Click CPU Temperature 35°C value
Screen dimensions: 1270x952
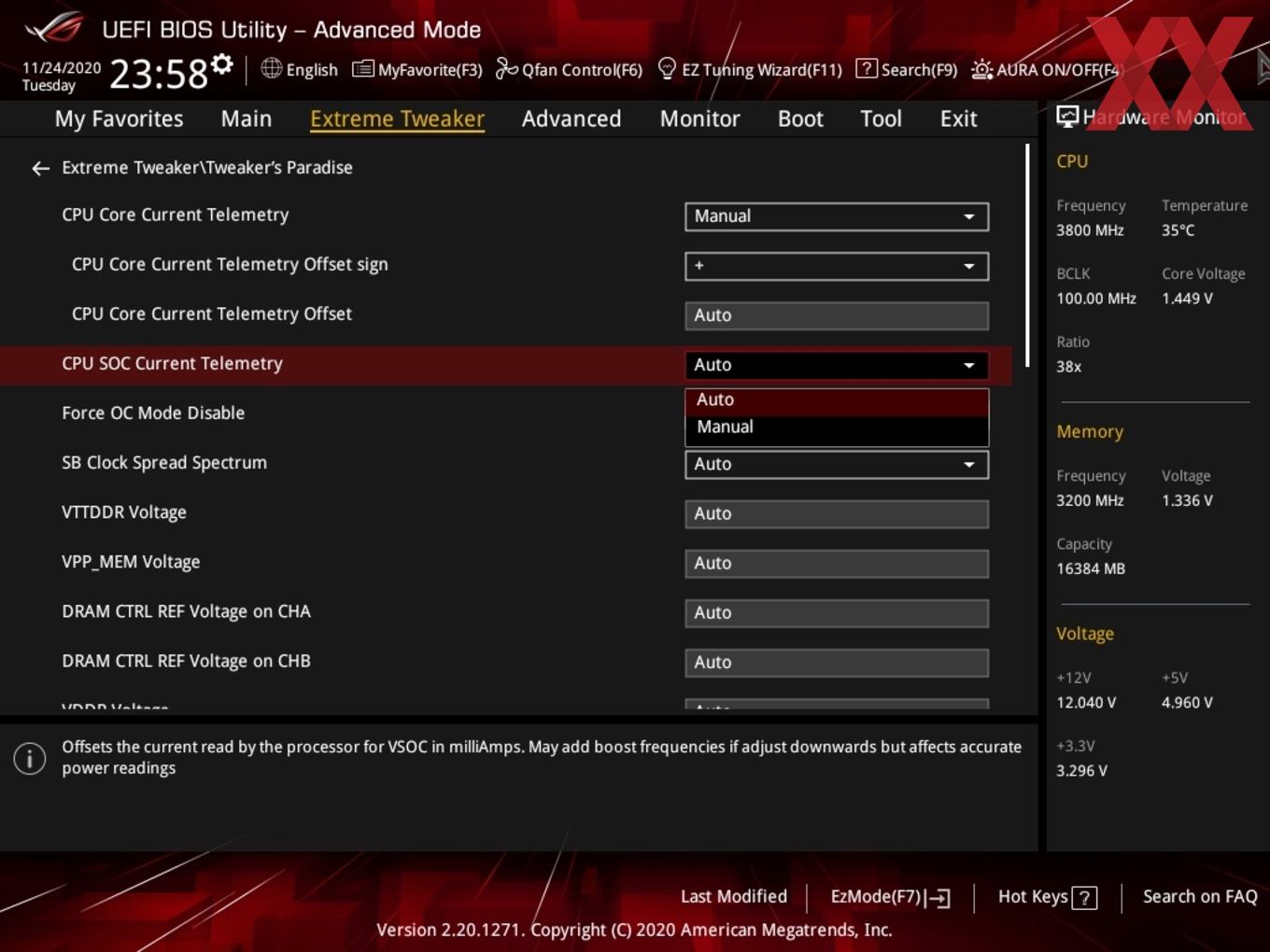point(1178,230)
